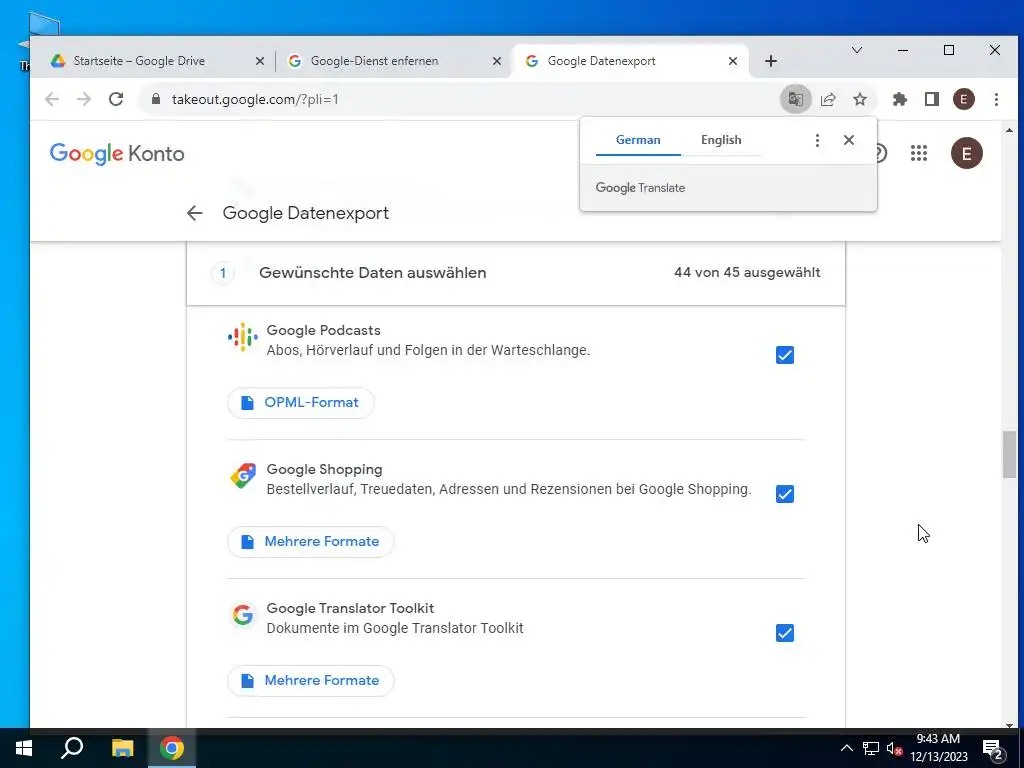Uncheck the Google Shopping checkbox

pos(785,494)
